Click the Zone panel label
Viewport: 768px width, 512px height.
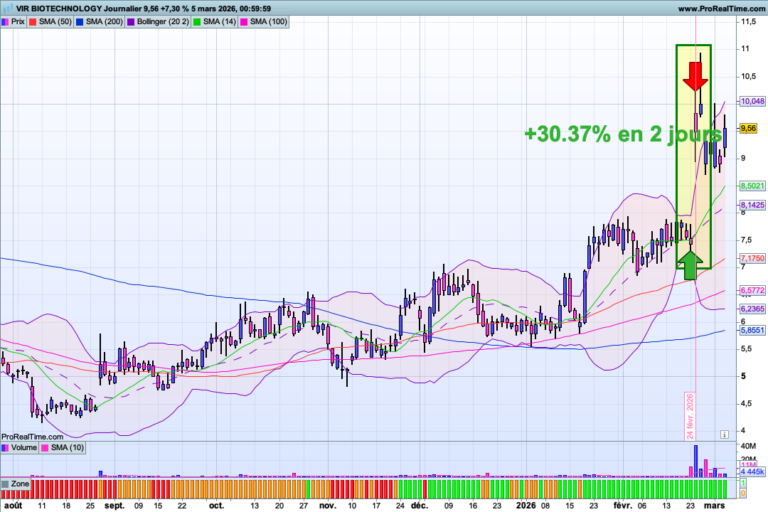point(18,484)
